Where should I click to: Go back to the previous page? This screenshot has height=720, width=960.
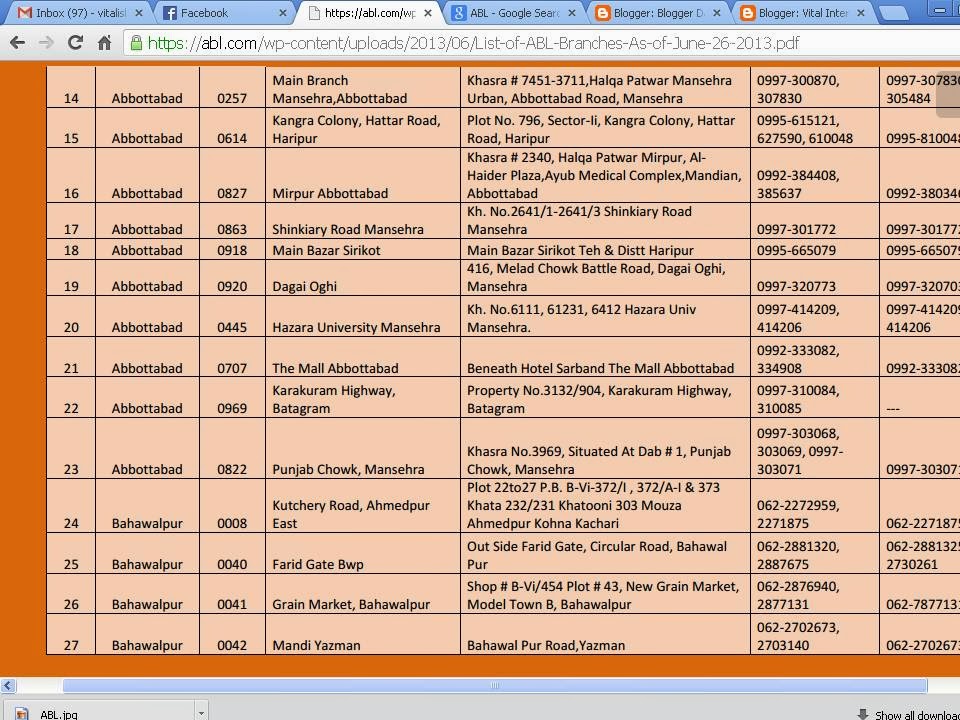pyautogui.click(x=18, y=43)
